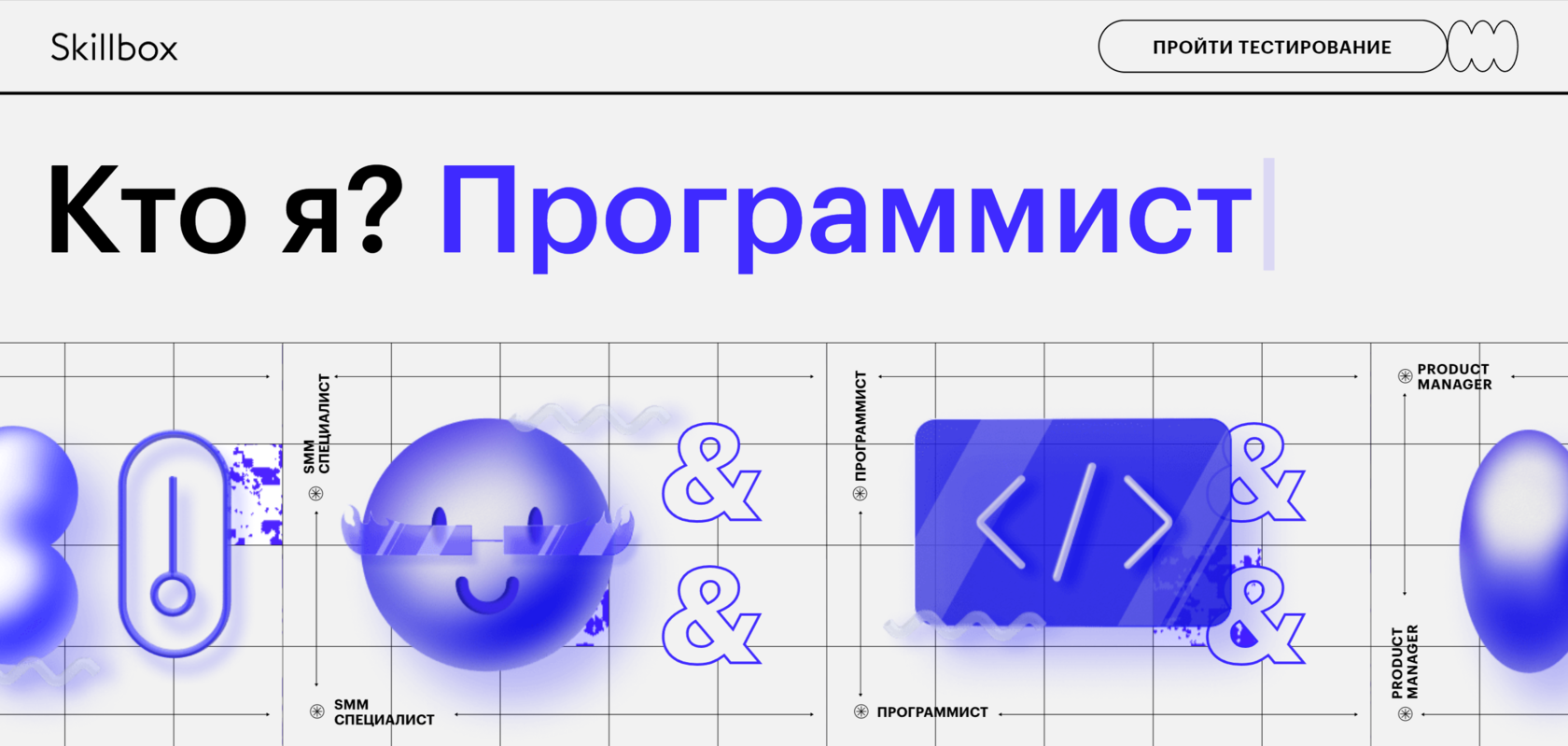Click the black heading text Кто я?

[226, 209]
